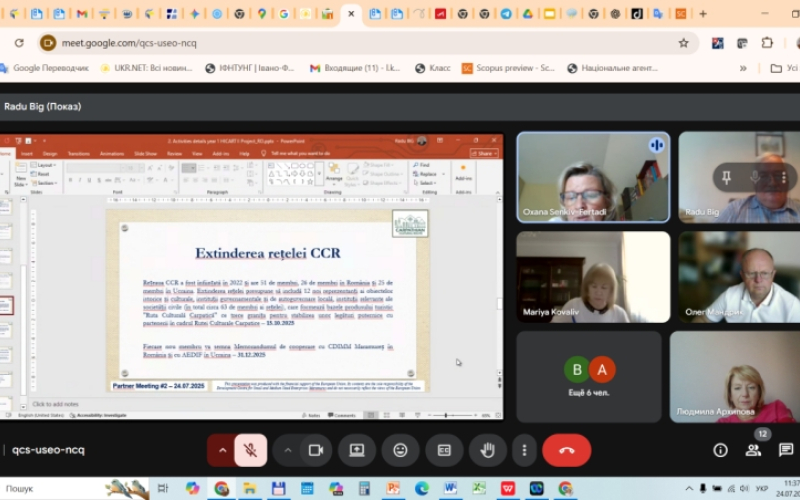
Task: Click mute icon on Radu Big's tile
Action: click(x=755, y=177)
